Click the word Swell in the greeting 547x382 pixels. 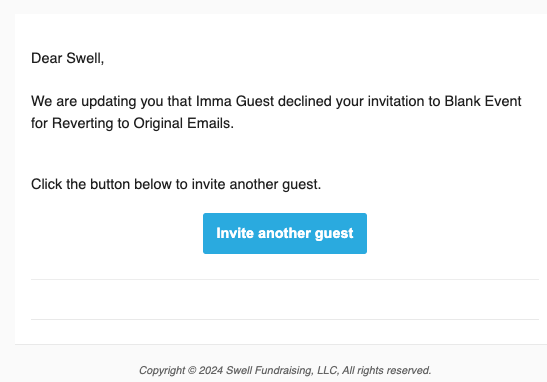[x=84, y=58]
